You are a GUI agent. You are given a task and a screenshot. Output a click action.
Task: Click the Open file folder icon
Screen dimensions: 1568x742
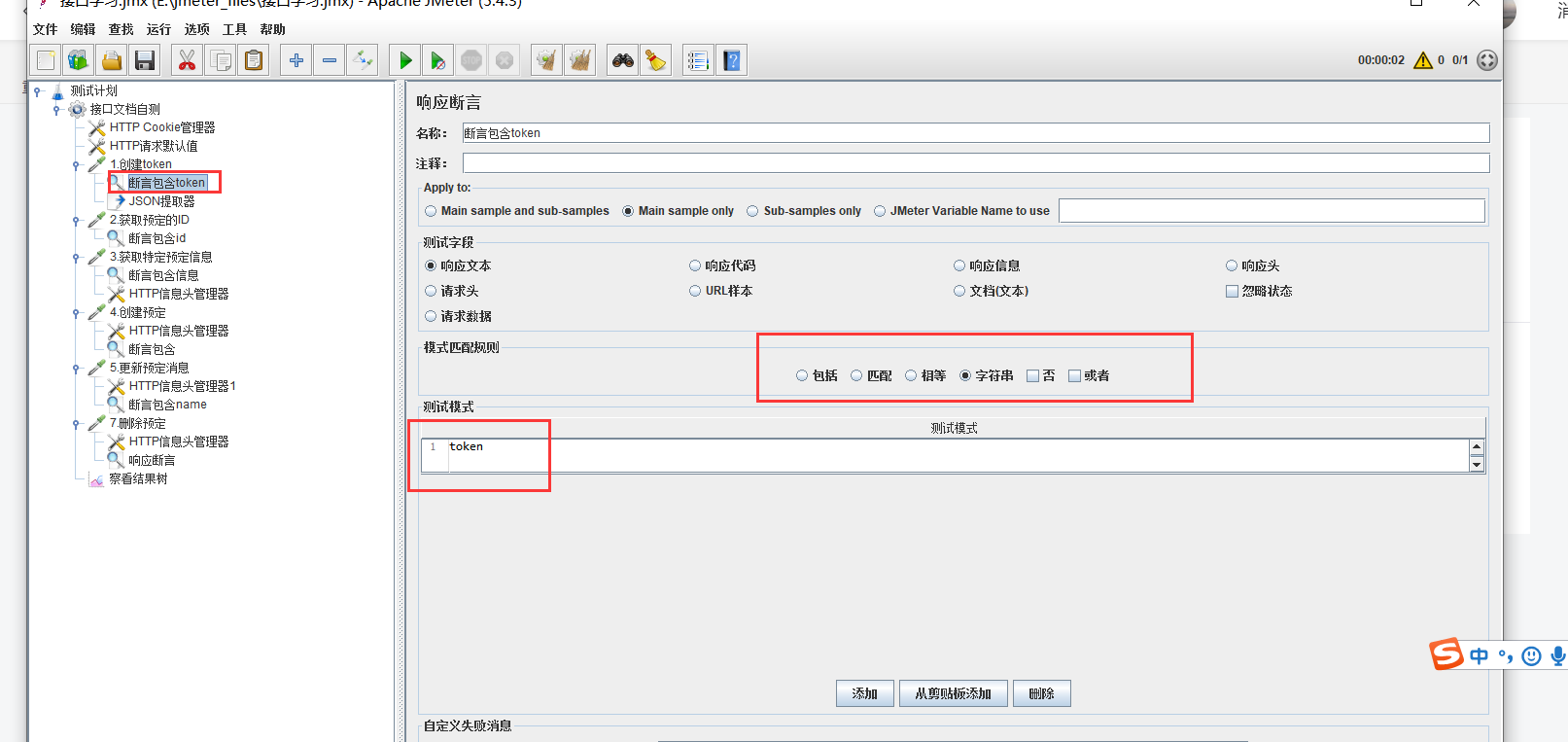point(112,60)
